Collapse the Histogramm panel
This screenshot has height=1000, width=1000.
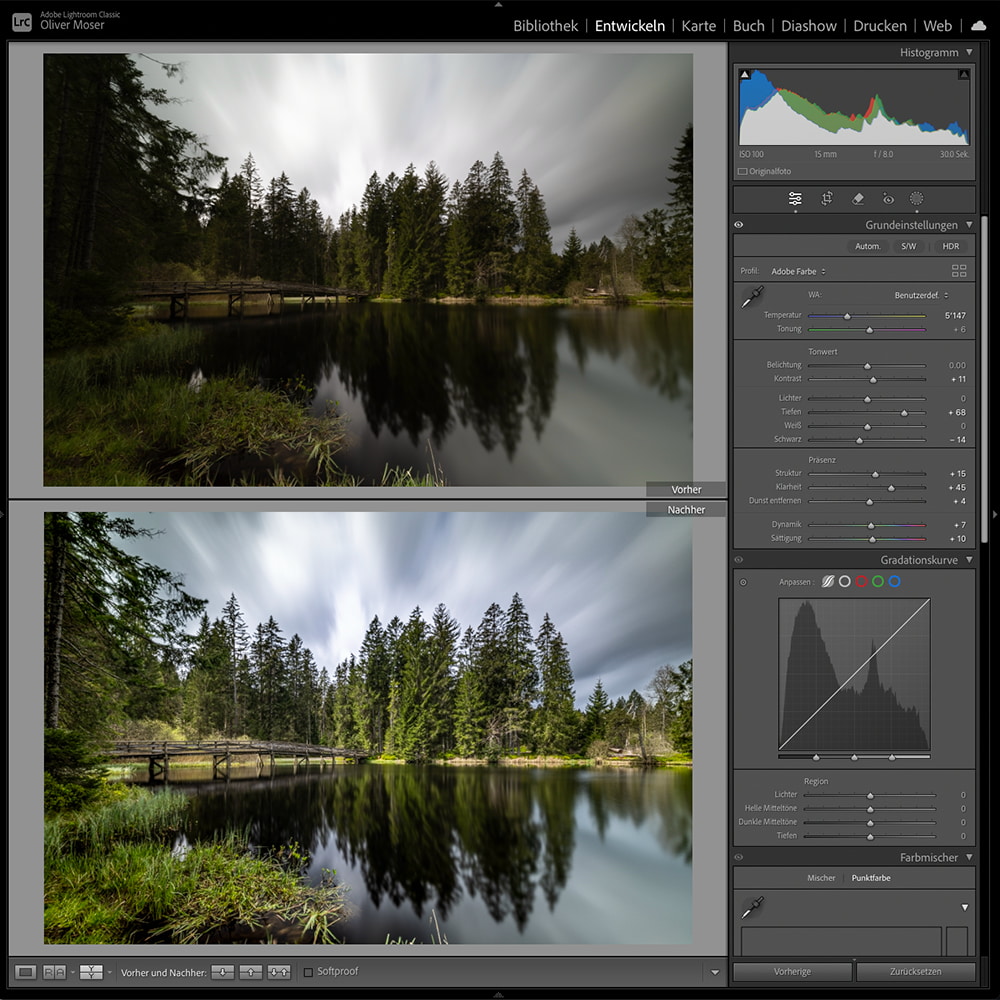point(969,52)
